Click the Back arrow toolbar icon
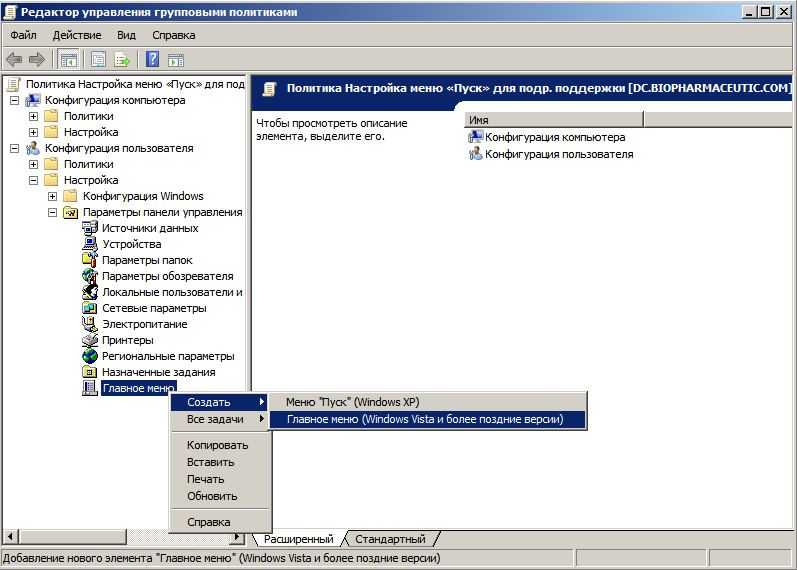797x570 pixels. click(14, 60)
